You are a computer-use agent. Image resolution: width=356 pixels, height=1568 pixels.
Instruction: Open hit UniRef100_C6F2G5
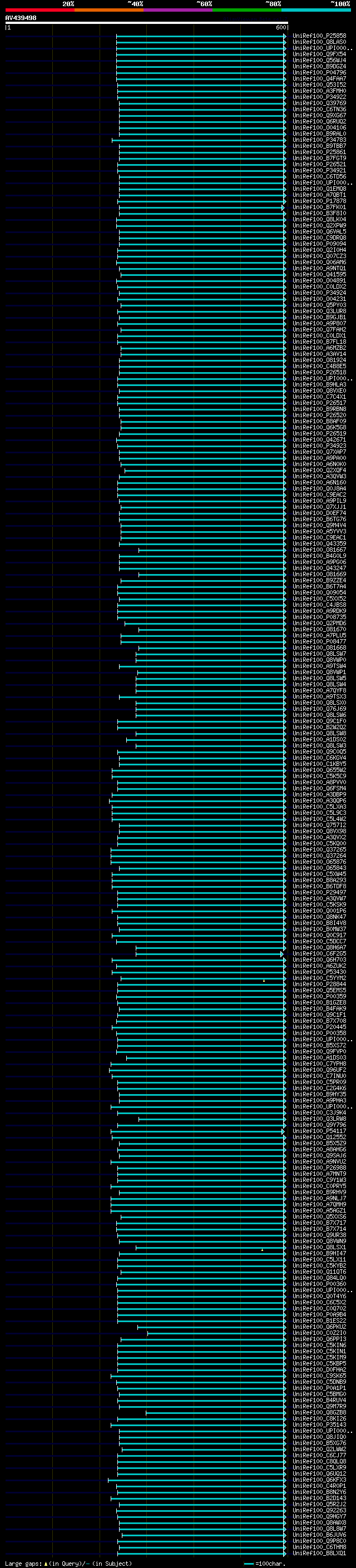click(x=319, y=954)
